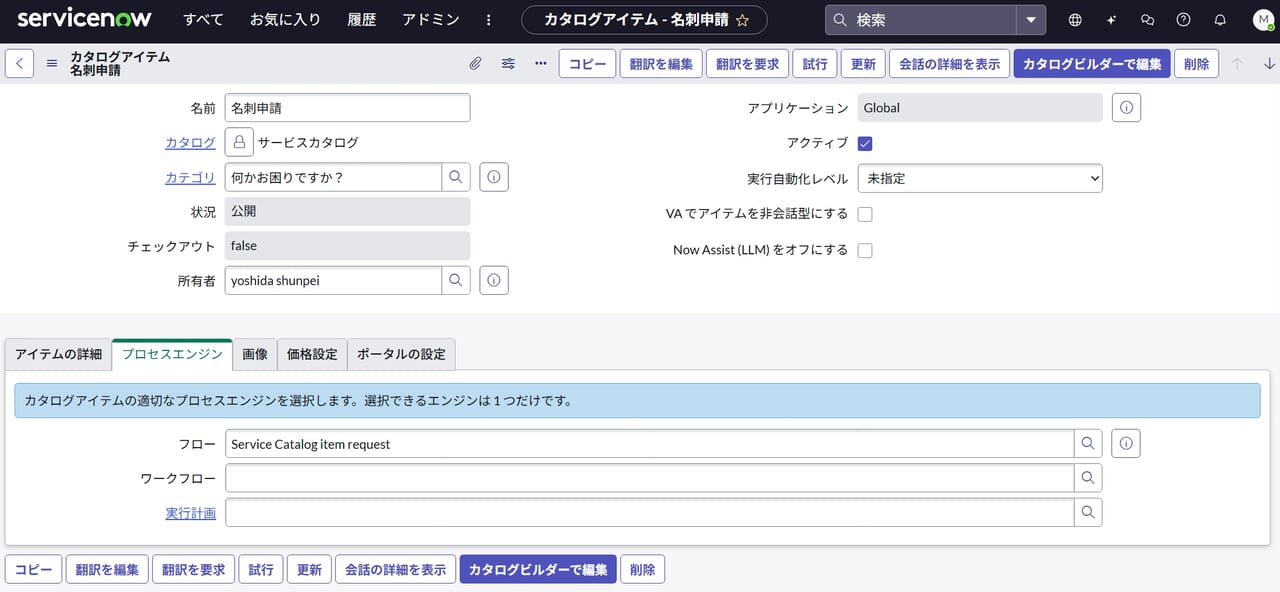This screenshot has height=592, width=1280.
Task: Open the help question mark icon
Action: [1184, 20]
